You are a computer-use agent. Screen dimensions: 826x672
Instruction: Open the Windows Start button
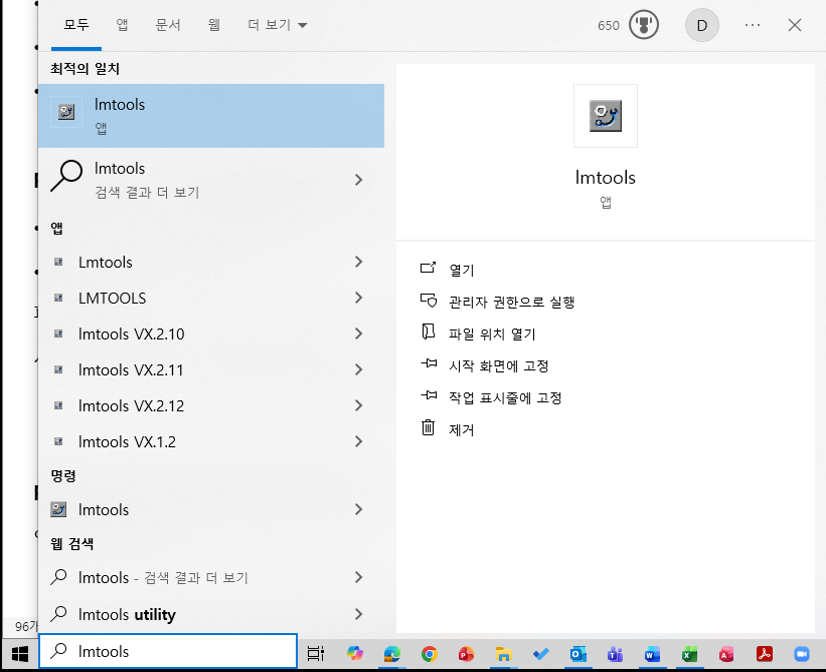tap(20, 654)
